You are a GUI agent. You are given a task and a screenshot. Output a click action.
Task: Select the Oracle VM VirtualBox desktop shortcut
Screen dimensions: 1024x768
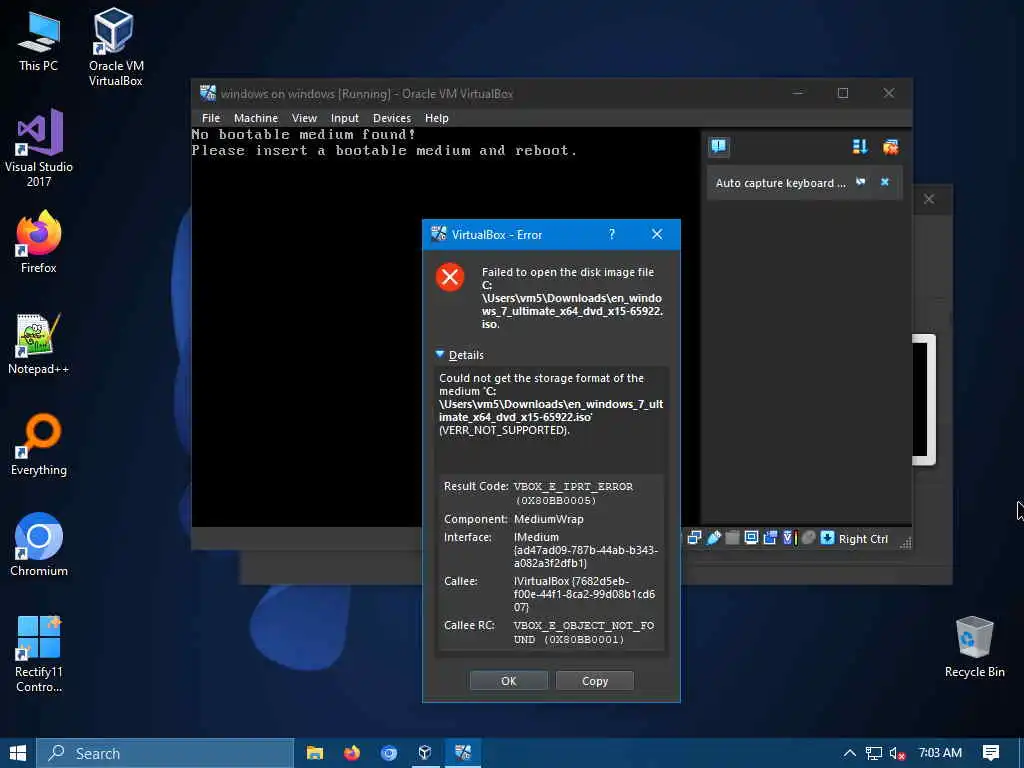[115, 48]
